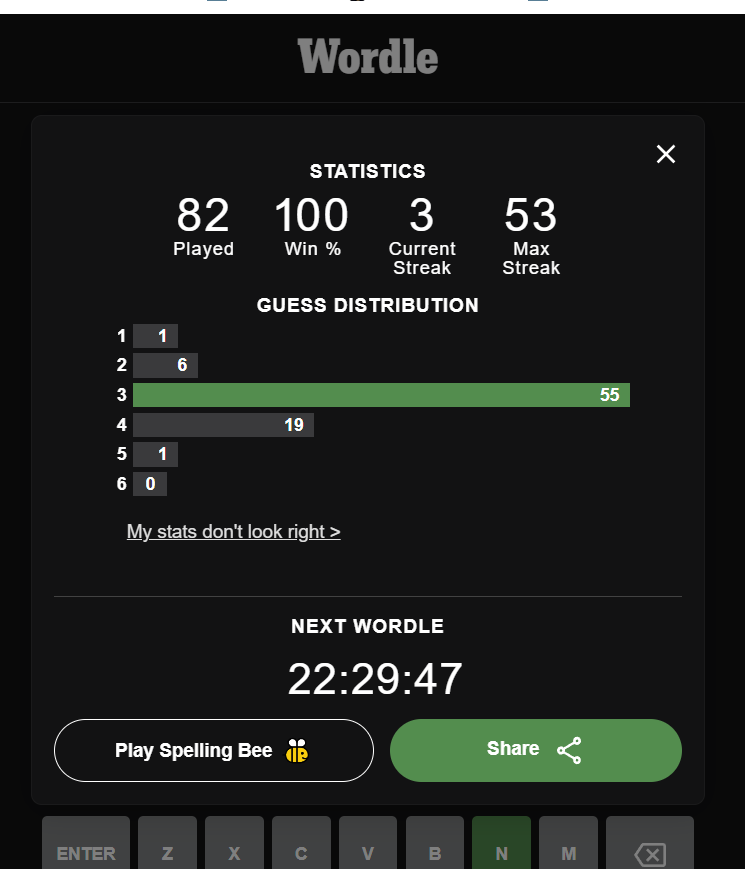Click the next Wordle countdown timer
This screenshot has height=869, width=745.
[375, 679]
